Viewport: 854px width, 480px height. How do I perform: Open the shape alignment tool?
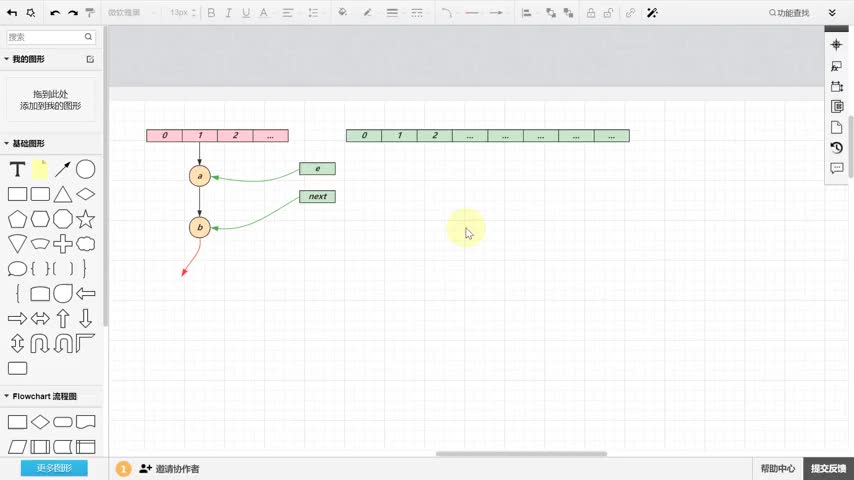(526, 13)
